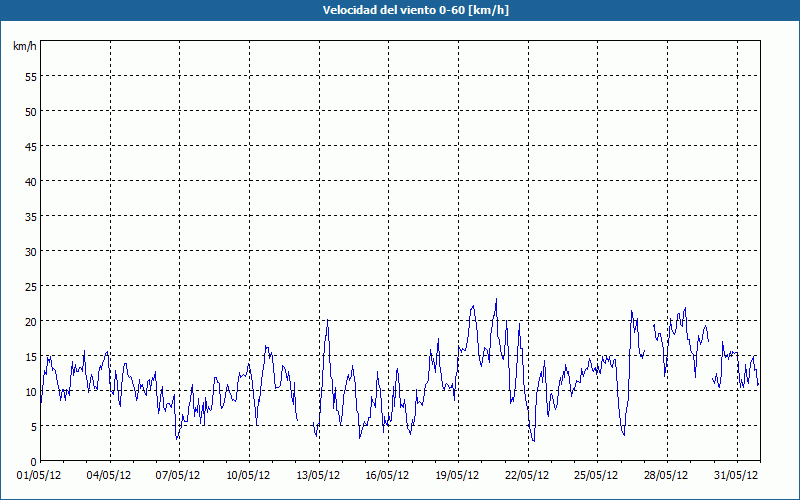Click the y-axis value 15
The height and width of the screenshot is (500, 800).
(31, 357)
